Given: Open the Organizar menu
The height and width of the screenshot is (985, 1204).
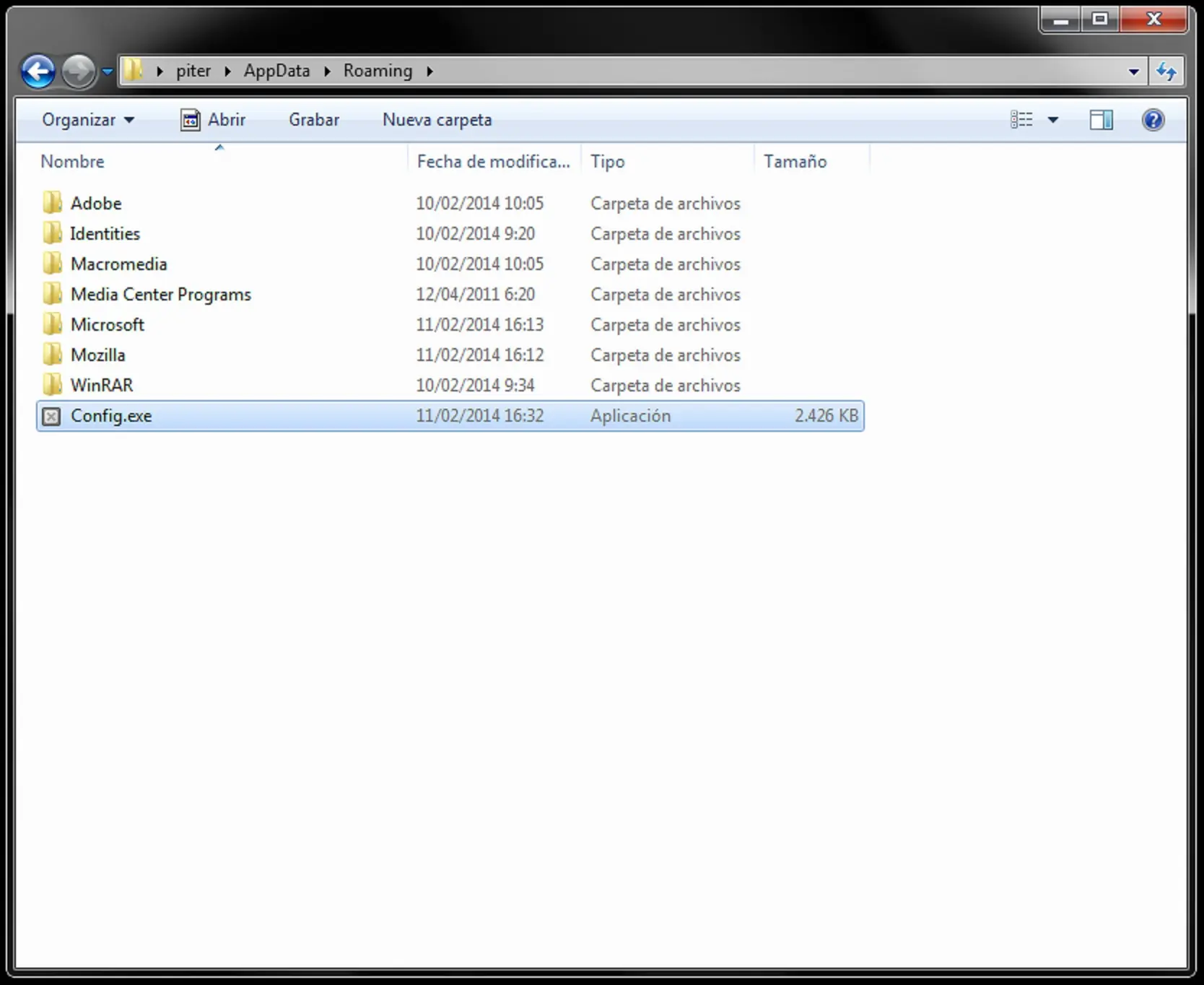Looking at the screenshot, I should pos(88,120).
